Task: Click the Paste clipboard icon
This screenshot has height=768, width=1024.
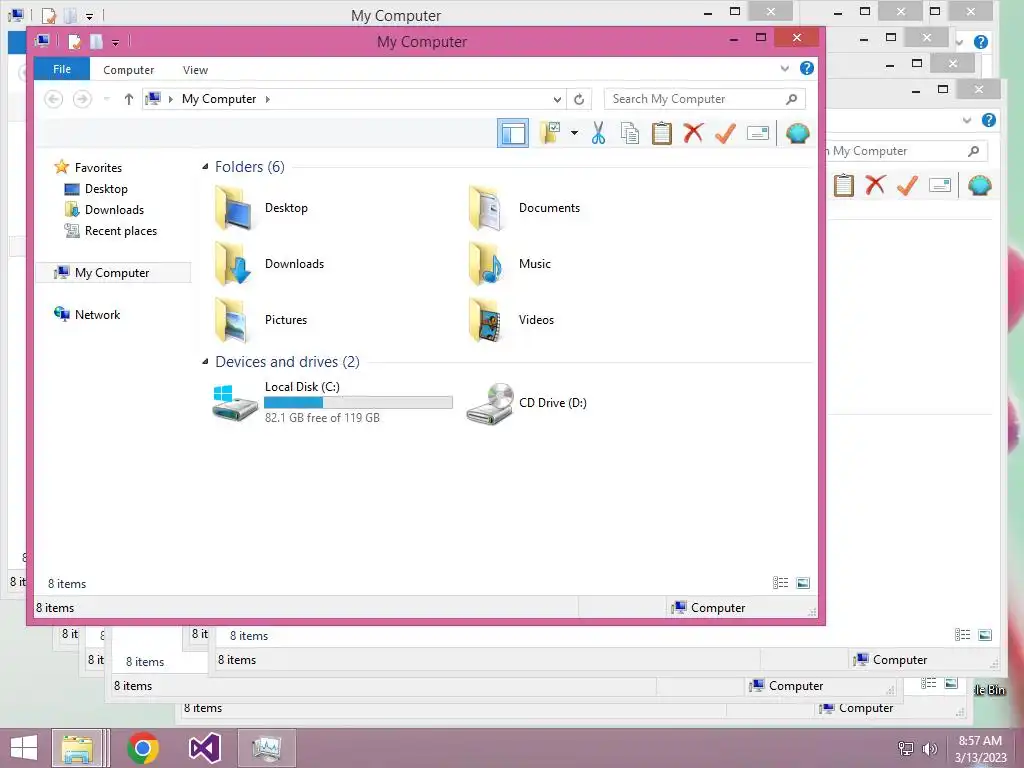Action: point(662,133)
